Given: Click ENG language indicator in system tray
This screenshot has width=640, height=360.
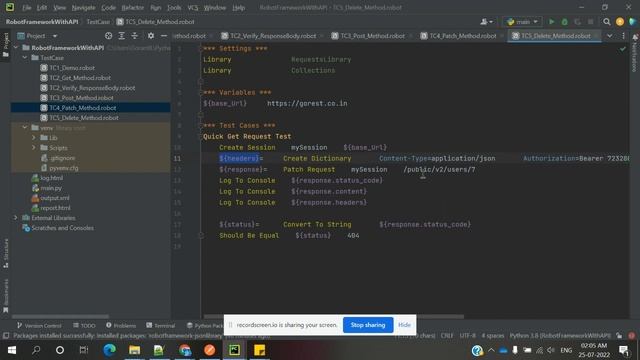Looking at the screenshot, I should (566, 350).
